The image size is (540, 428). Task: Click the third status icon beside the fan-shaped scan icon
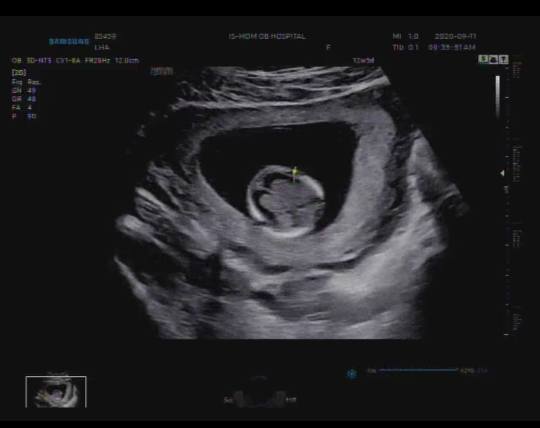(503, 60)
